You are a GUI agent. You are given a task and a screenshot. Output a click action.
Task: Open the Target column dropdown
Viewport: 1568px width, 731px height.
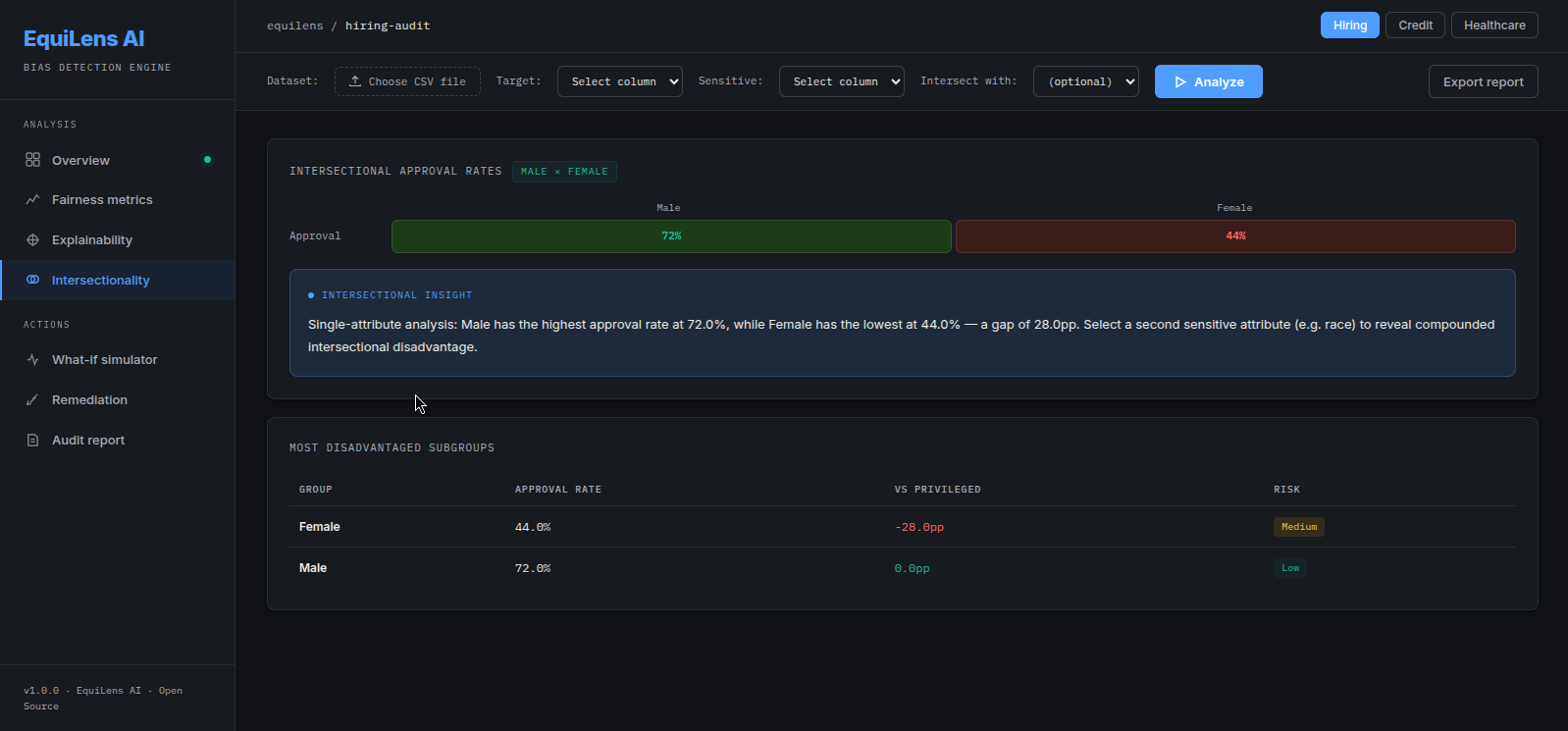[x=620, y=81]
